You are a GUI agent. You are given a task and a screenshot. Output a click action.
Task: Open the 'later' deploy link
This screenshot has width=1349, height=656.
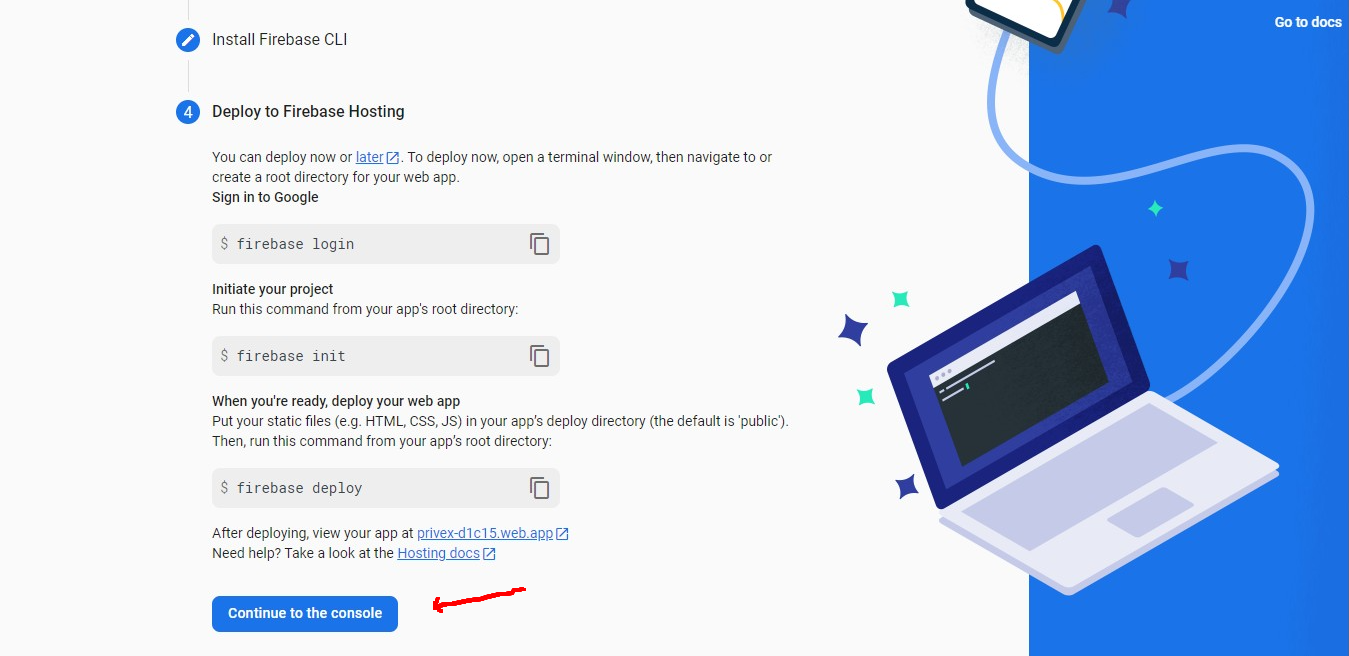pyautogui.click(x=370, y=157)
